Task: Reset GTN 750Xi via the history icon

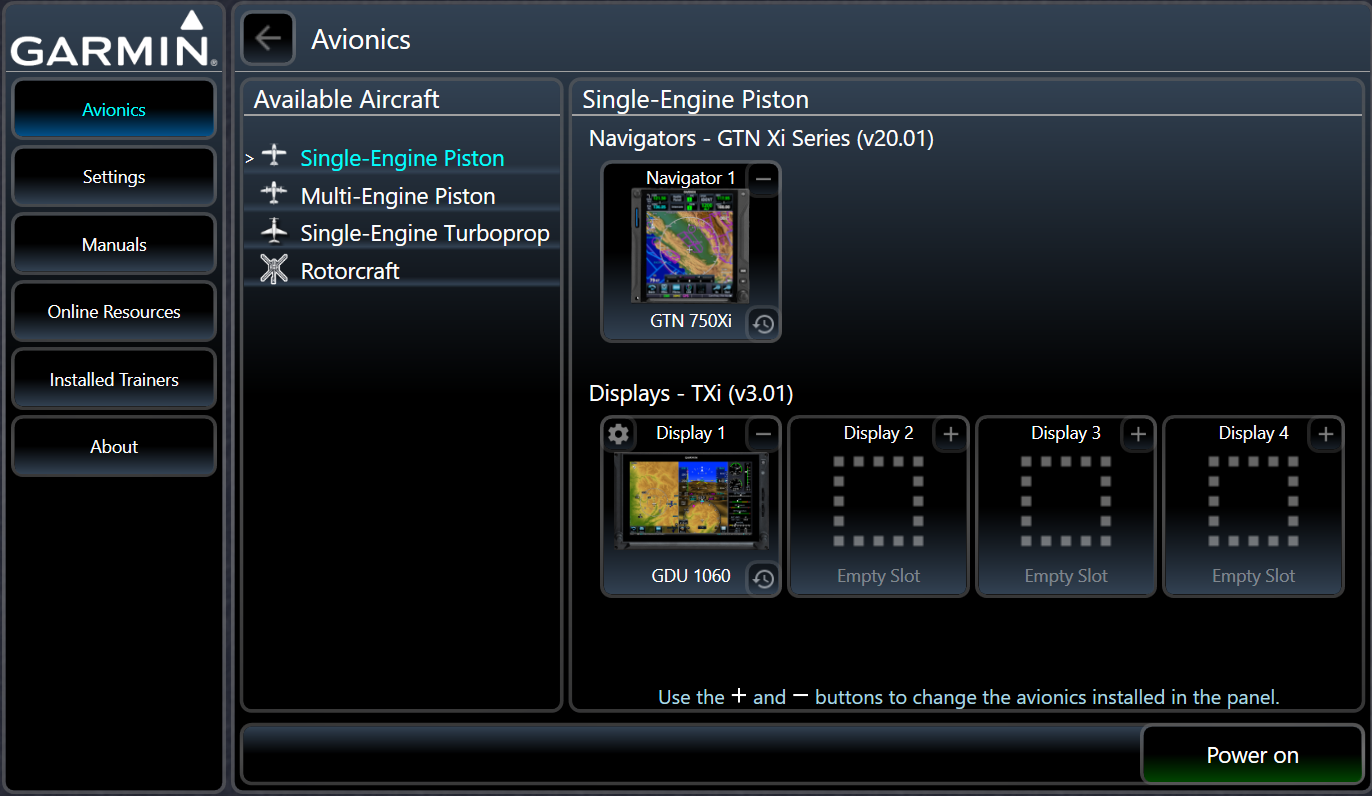Action: (763, 324)
